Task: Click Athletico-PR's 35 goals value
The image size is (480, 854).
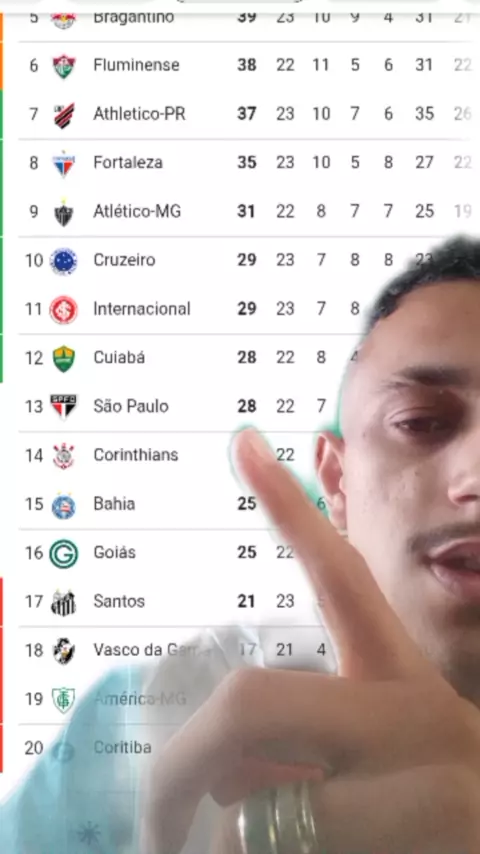Action: 424,114
